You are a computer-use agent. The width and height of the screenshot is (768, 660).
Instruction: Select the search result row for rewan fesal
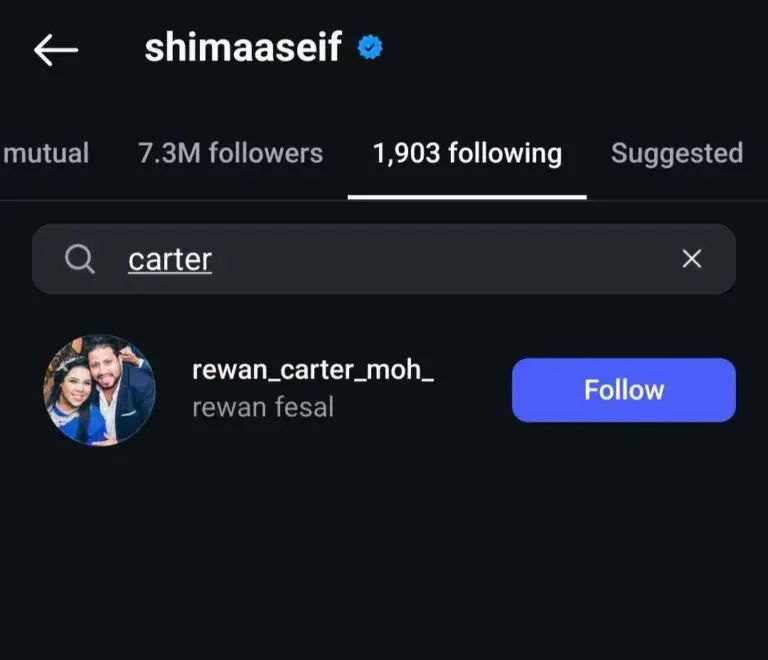[x=330, y=390]
